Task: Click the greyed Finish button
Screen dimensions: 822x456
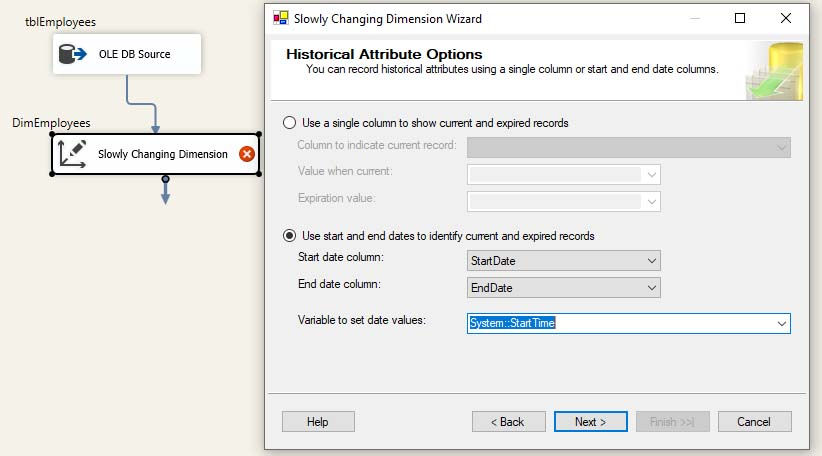Action: coord(673,421)
